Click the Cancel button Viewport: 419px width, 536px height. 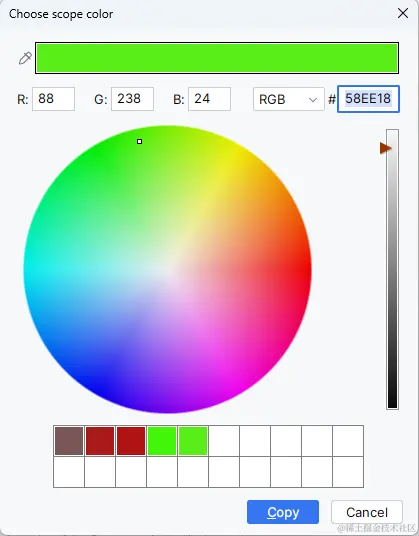(x=367, y=512)
